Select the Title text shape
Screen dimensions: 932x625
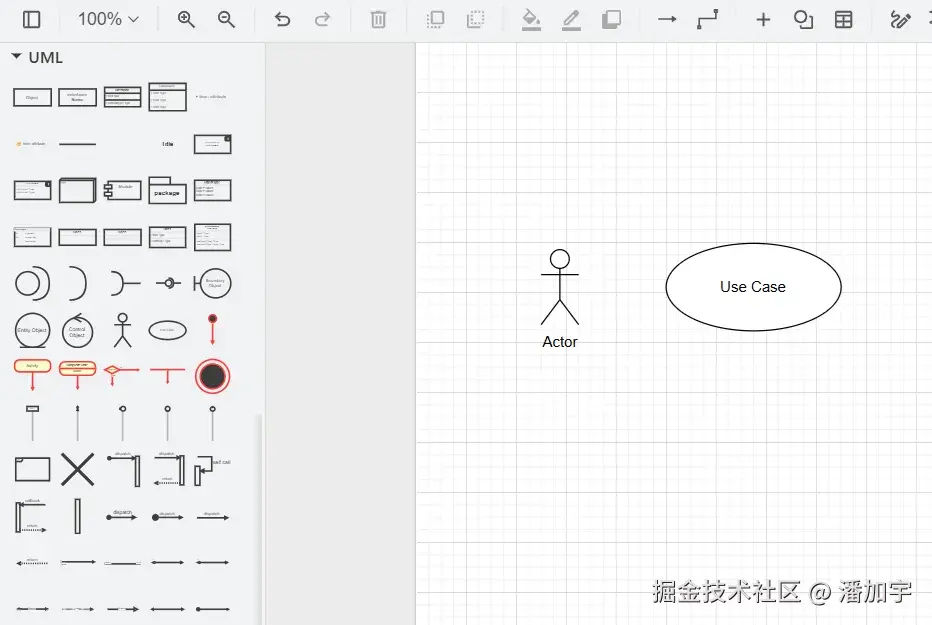168,144
